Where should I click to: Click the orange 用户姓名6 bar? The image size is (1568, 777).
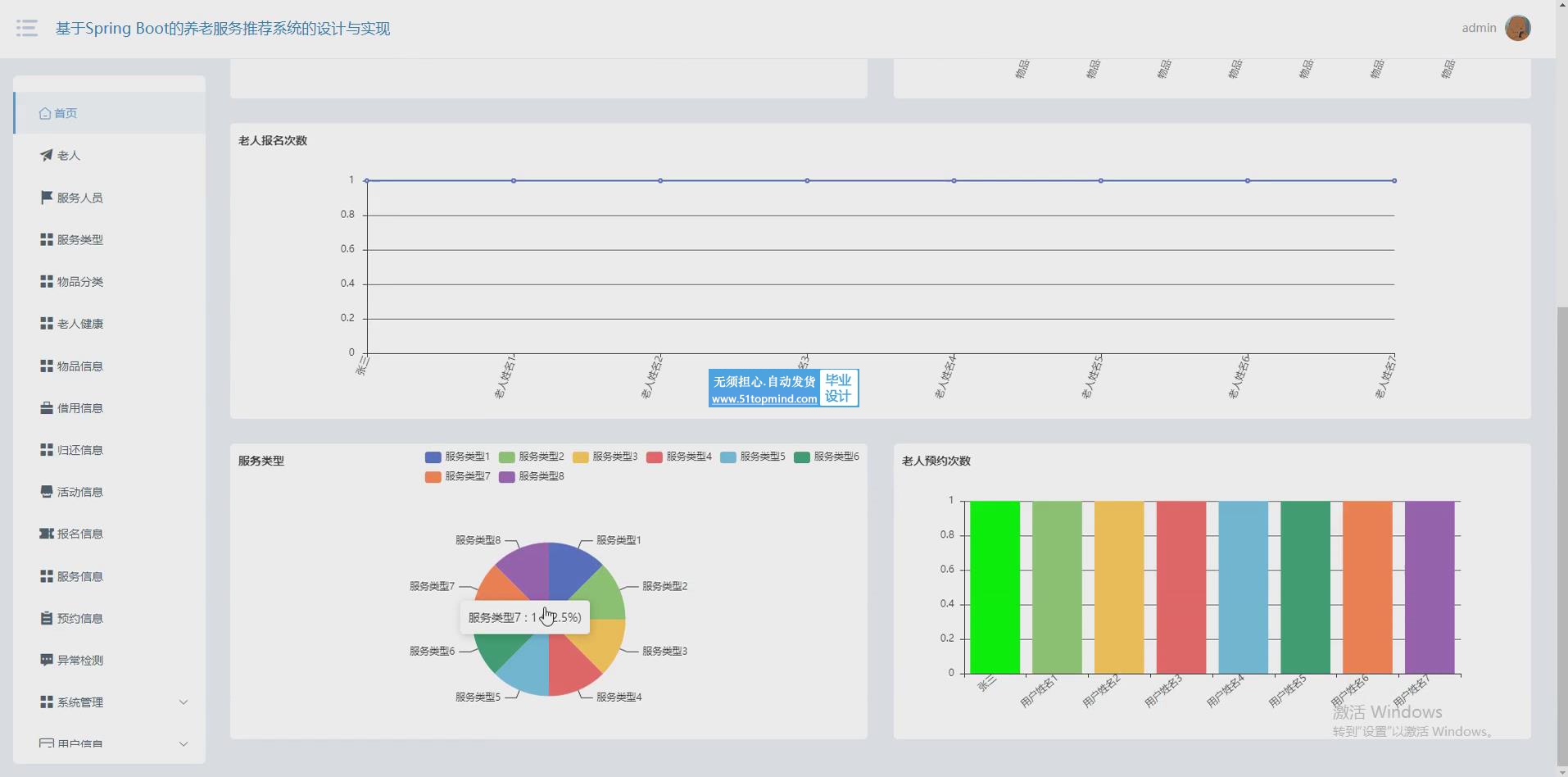(1367, 587)
